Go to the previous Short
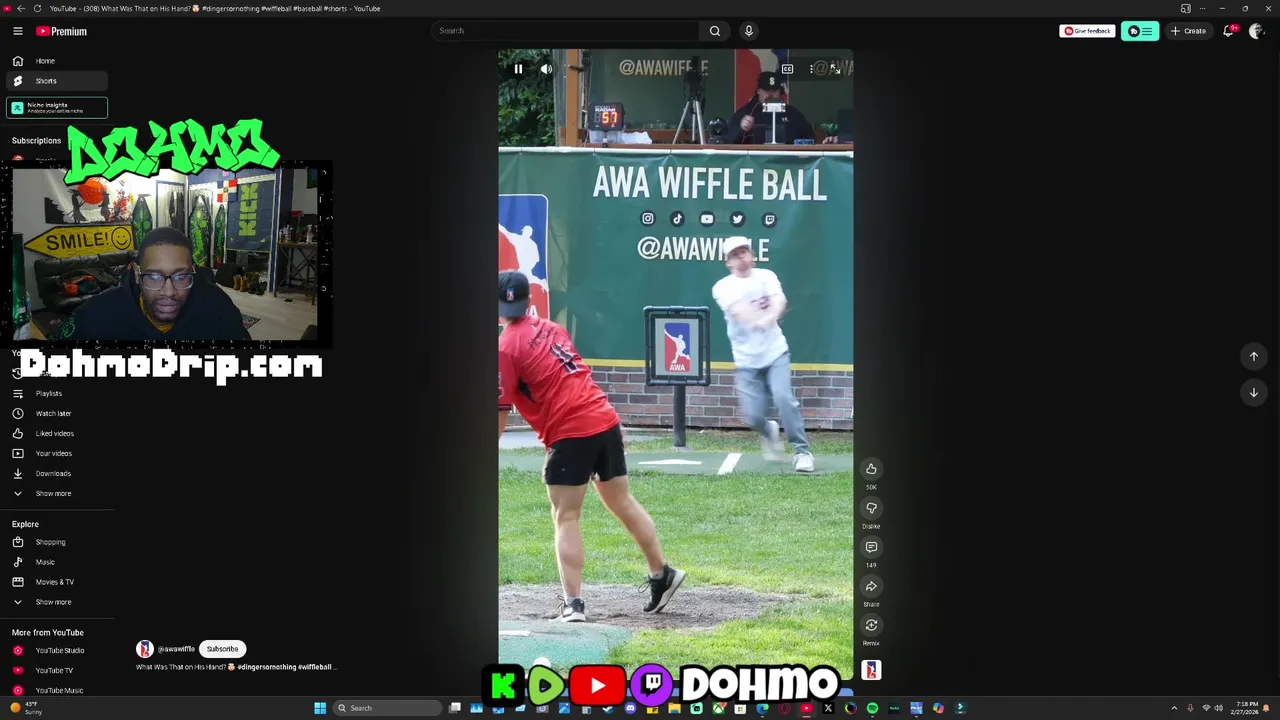Image resolution: width=1280 pixels, height=720 pixels. [1253, 357]
